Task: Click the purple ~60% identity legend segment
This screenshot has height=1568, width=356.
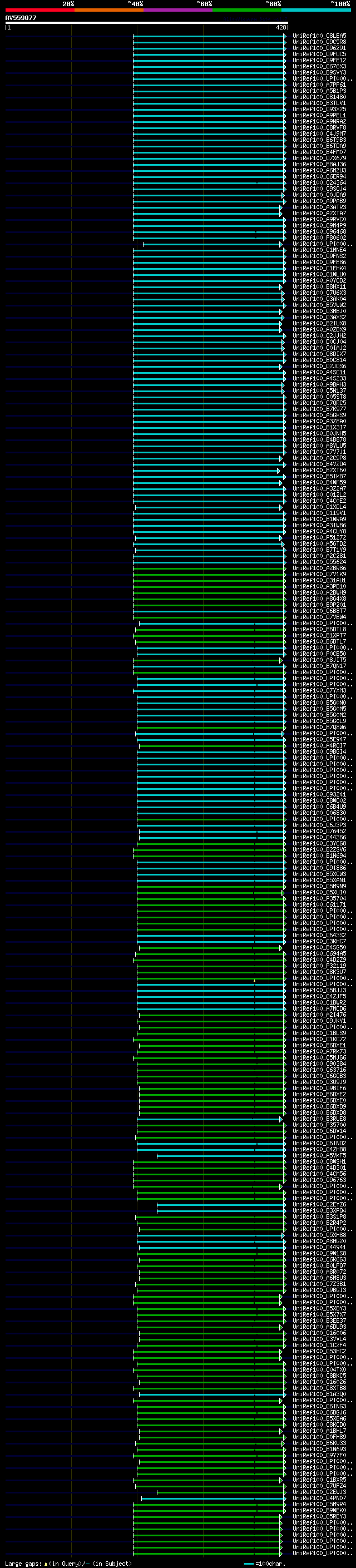Action: tap(179, 10)
